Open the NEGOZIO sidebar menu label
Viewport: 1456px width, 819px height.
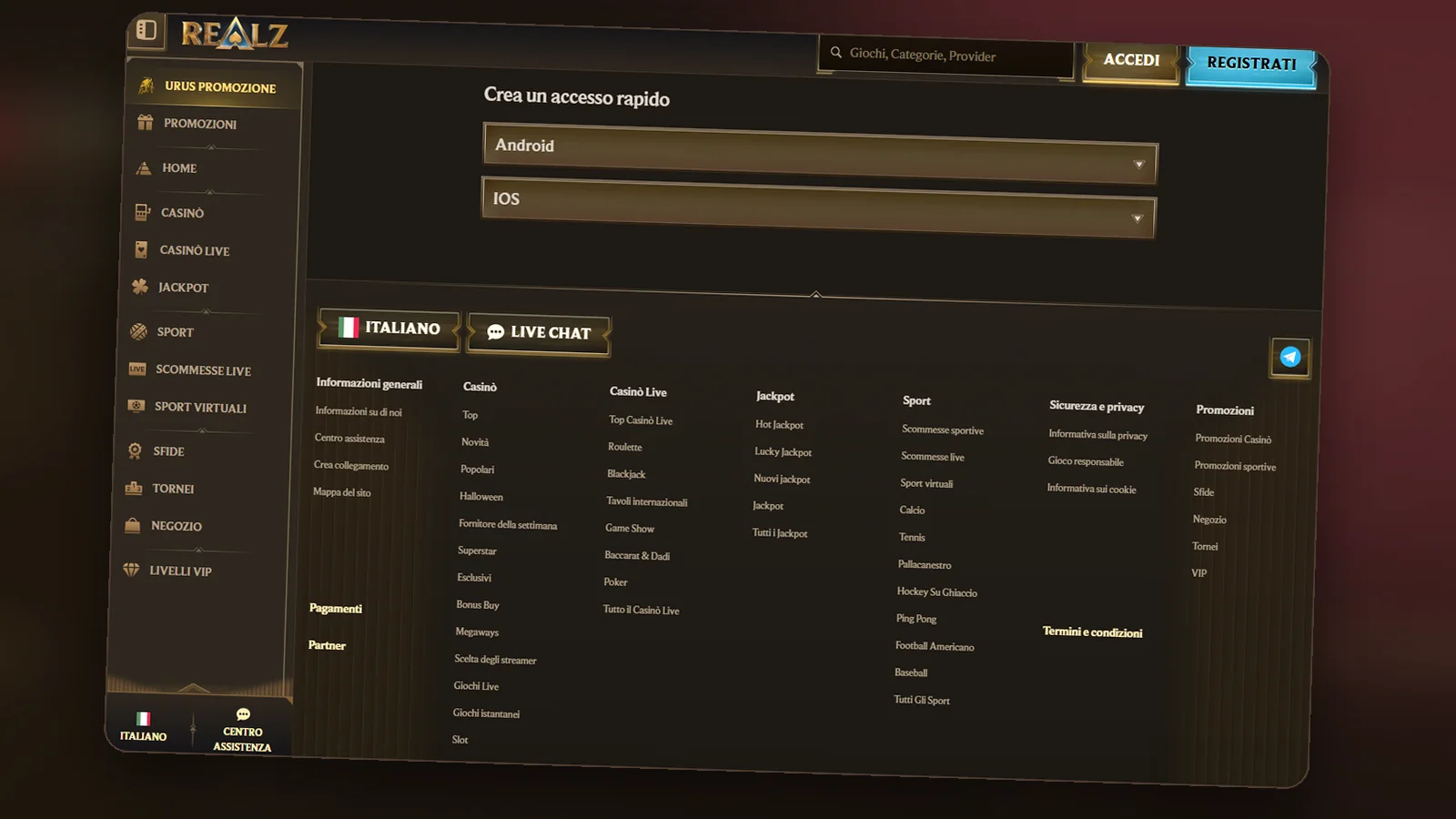tap(177, 526)
